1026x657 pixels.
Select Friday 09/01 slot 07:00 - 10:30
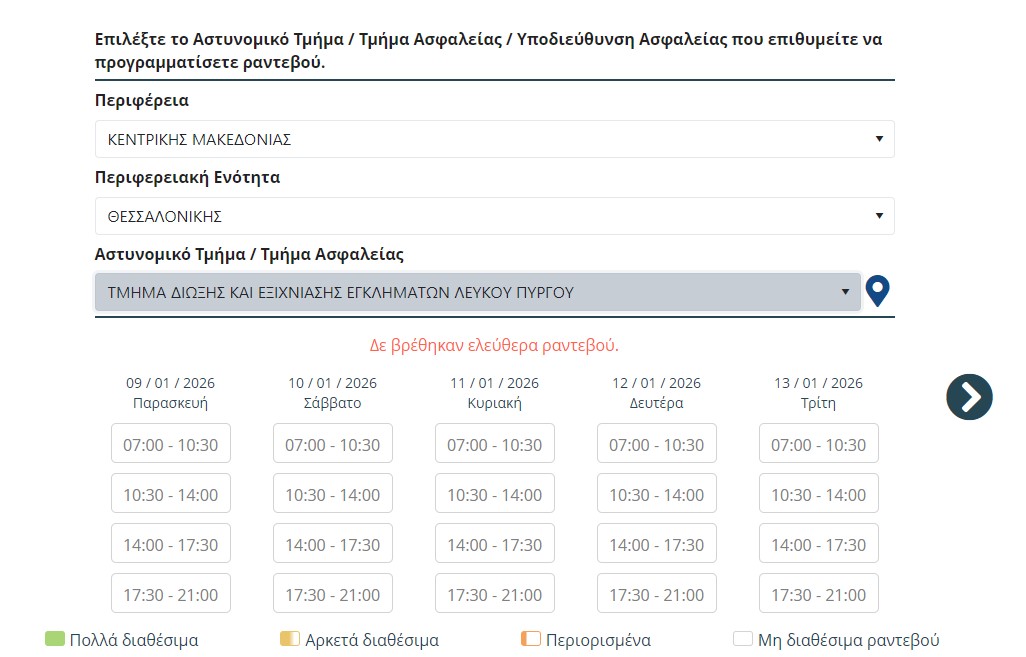[171, 444]
